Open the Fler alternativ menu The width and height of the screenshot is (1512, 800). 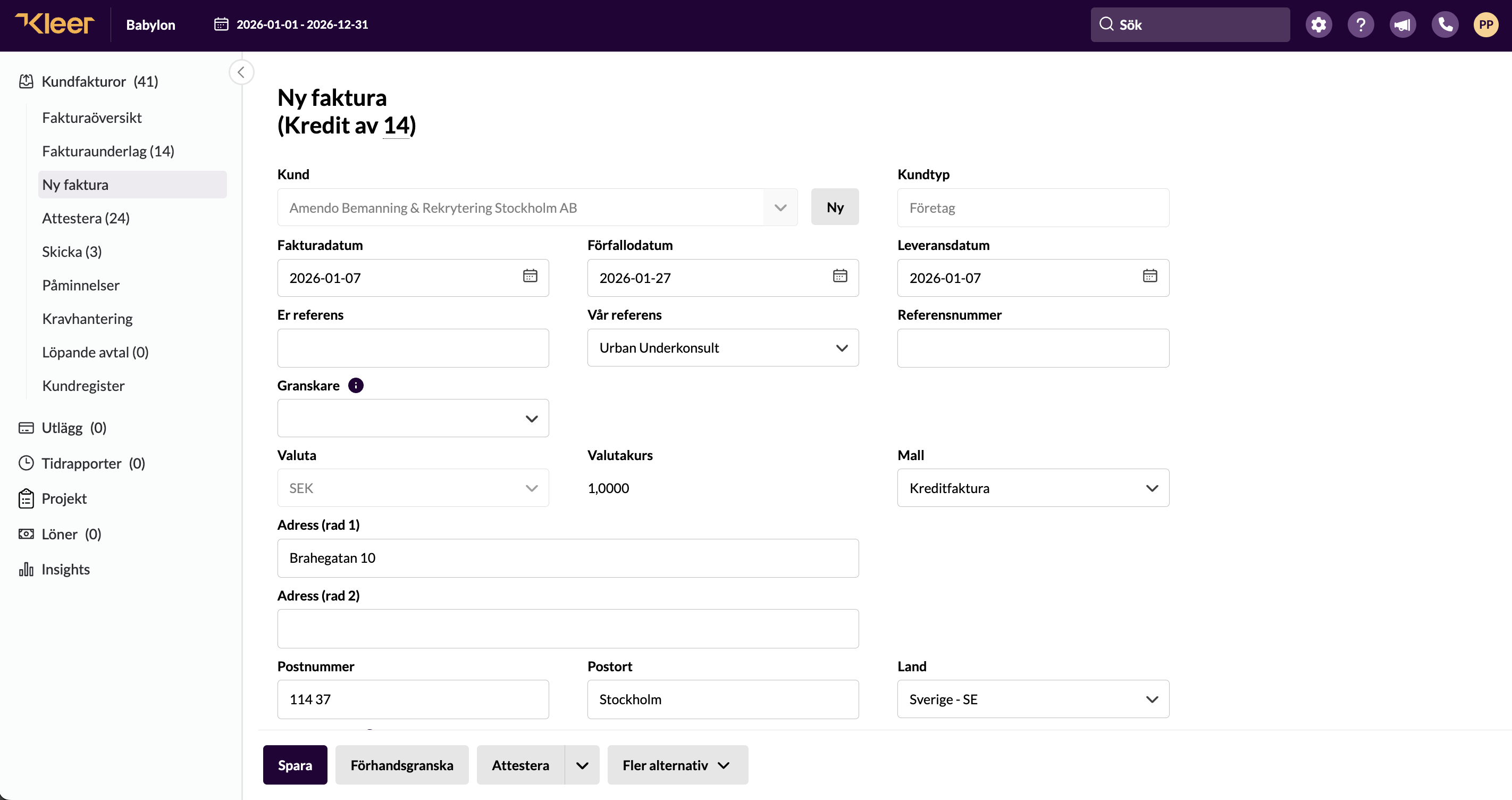(677, 765)
